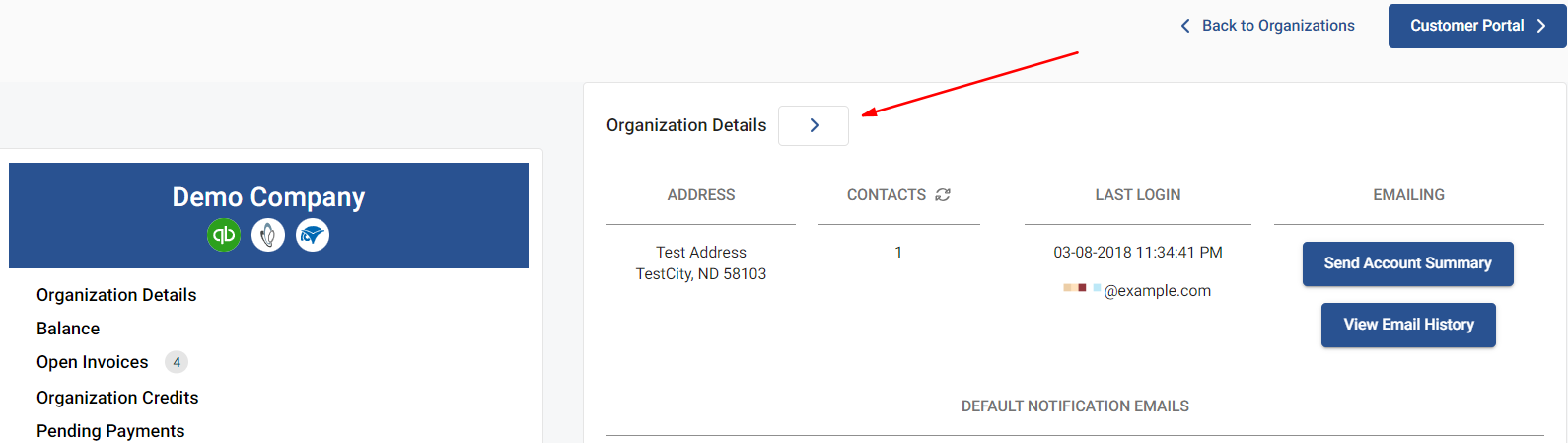
Task: Click the contacts count of 1
Action: coord(898,253)
